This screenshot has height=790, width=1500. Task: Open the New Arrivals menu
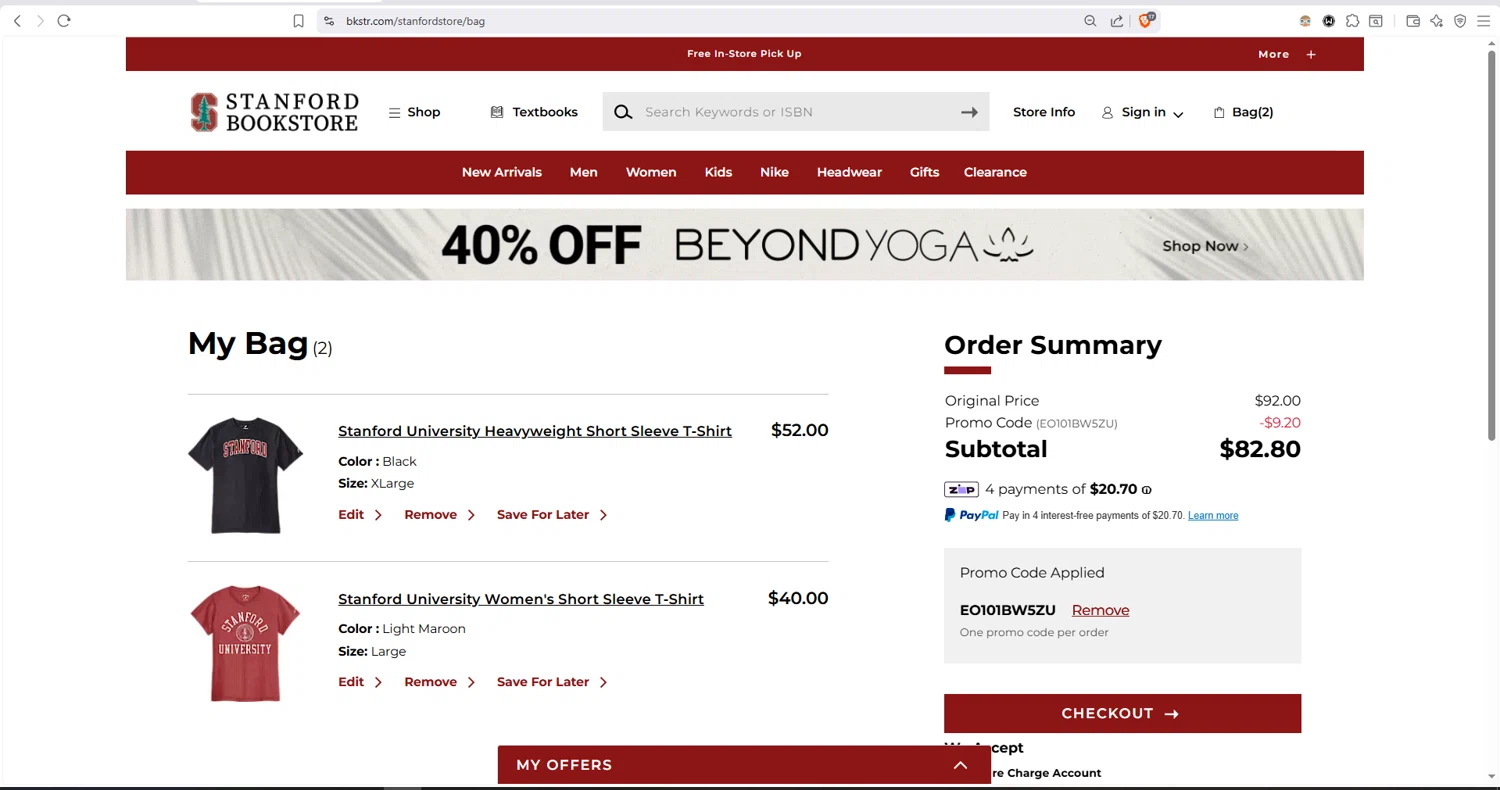click(501, 172)
